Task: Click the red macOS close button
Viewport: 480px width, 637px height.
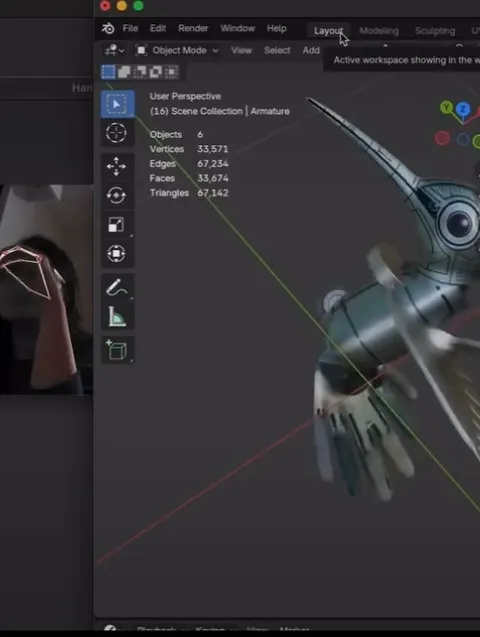Action: (105, 6)
